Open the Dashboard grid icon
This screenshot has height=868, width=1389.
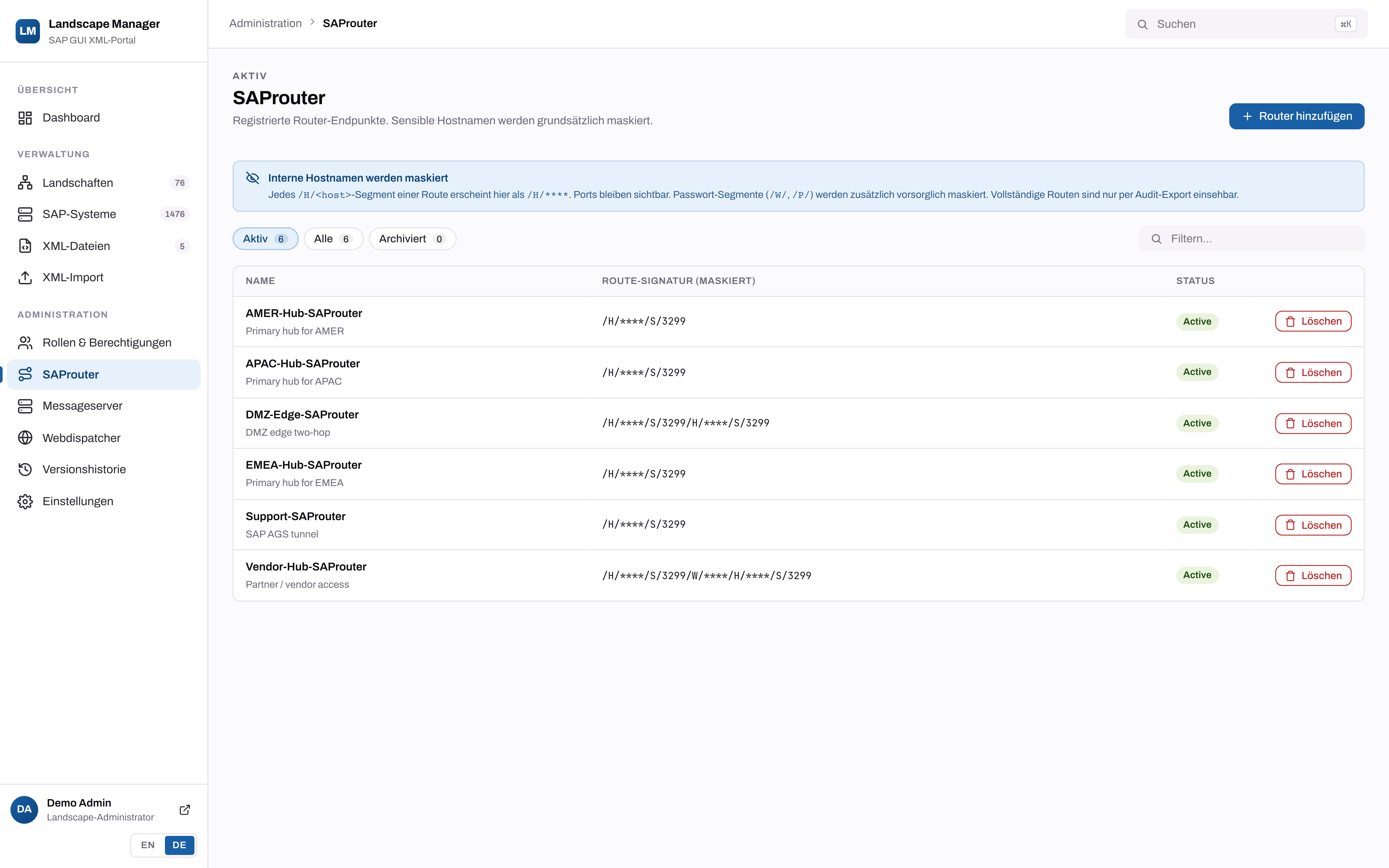click(25, 118)
